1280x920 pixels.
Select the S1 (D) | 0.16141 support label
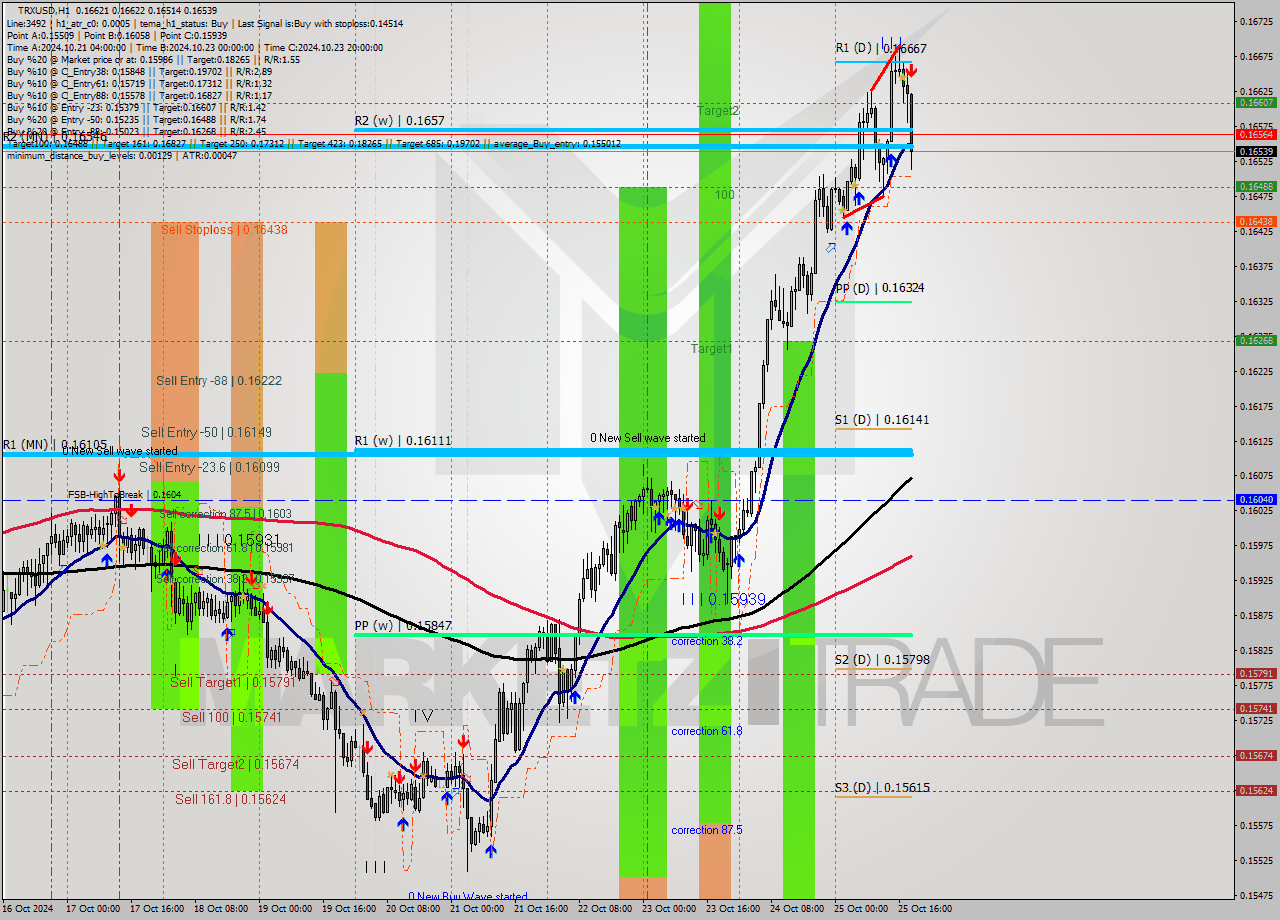click(882, 420)
